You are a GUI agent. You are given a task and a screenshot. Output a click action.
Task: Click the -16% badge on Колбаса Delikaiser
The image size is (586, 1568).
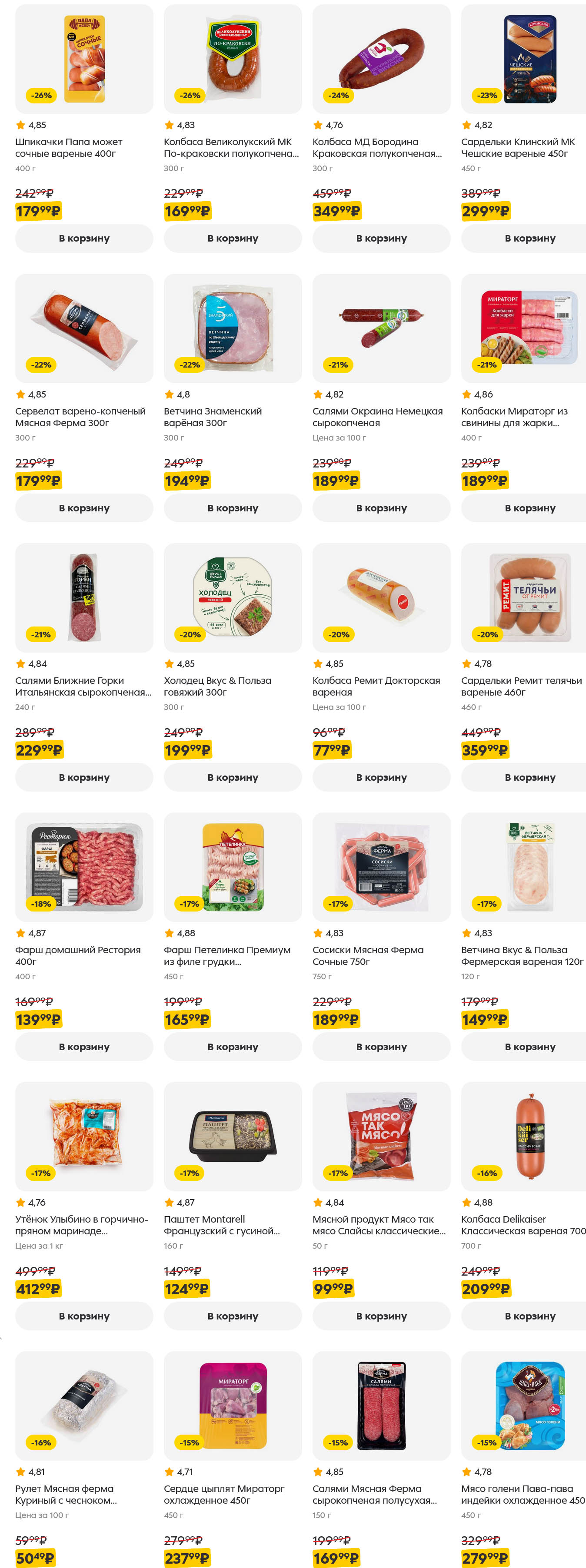(487, 1173)
